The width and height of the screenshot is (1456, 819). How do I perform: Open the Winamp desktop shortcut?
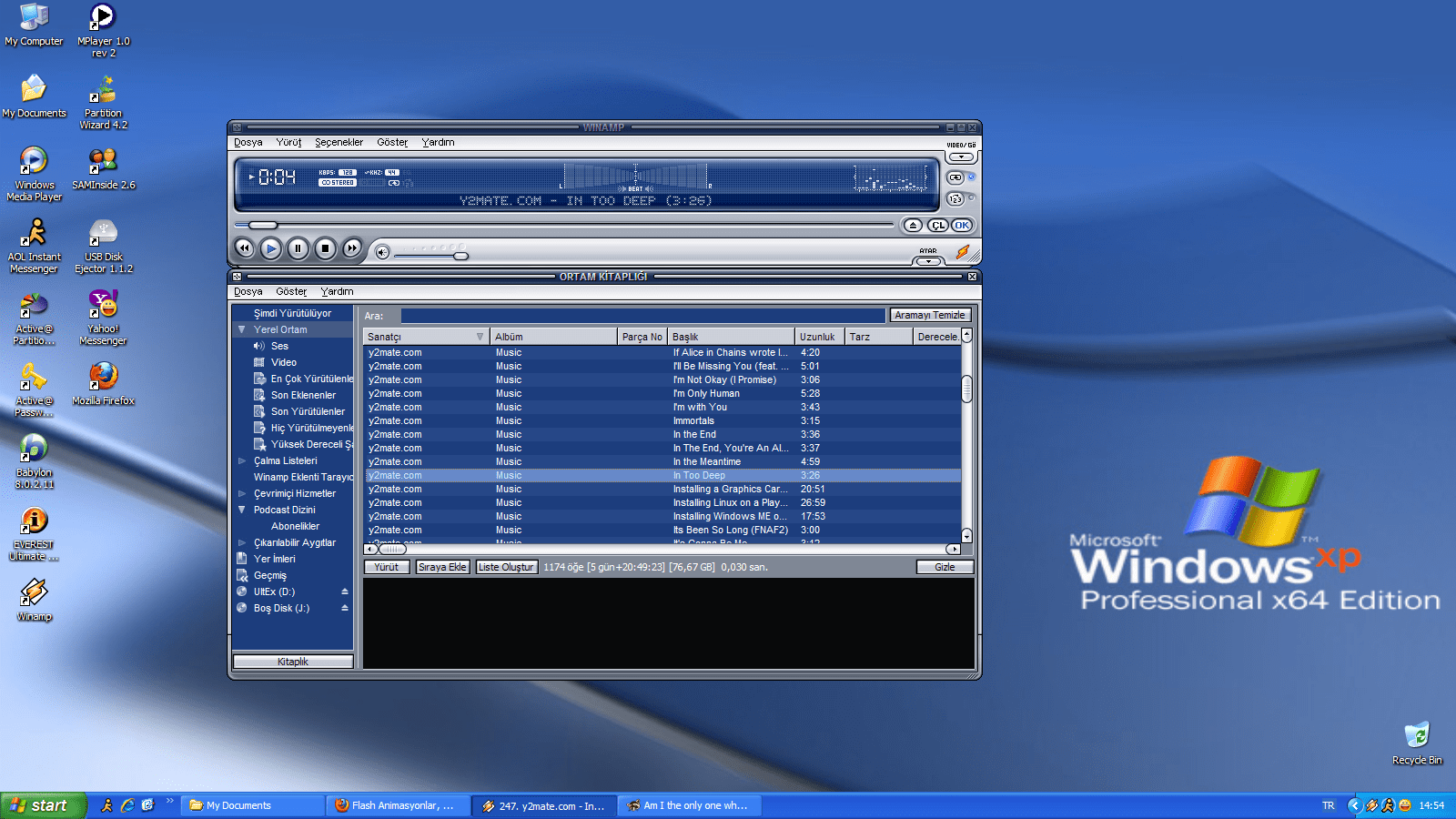pos(34,600)
